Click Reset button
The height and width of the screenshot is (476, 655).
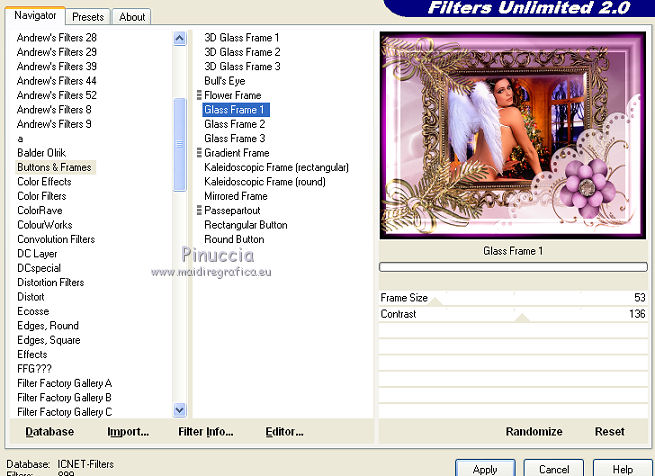tap(609, 432)
